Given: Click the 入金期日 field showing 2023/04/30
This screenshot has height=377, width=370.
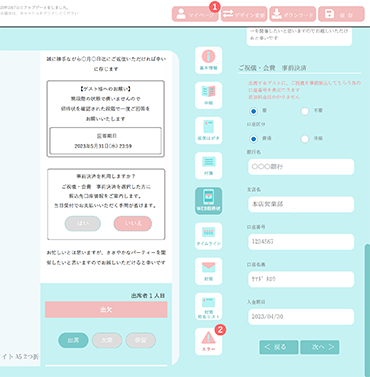Looking at the screenshot, I should [x=301, y=317].
